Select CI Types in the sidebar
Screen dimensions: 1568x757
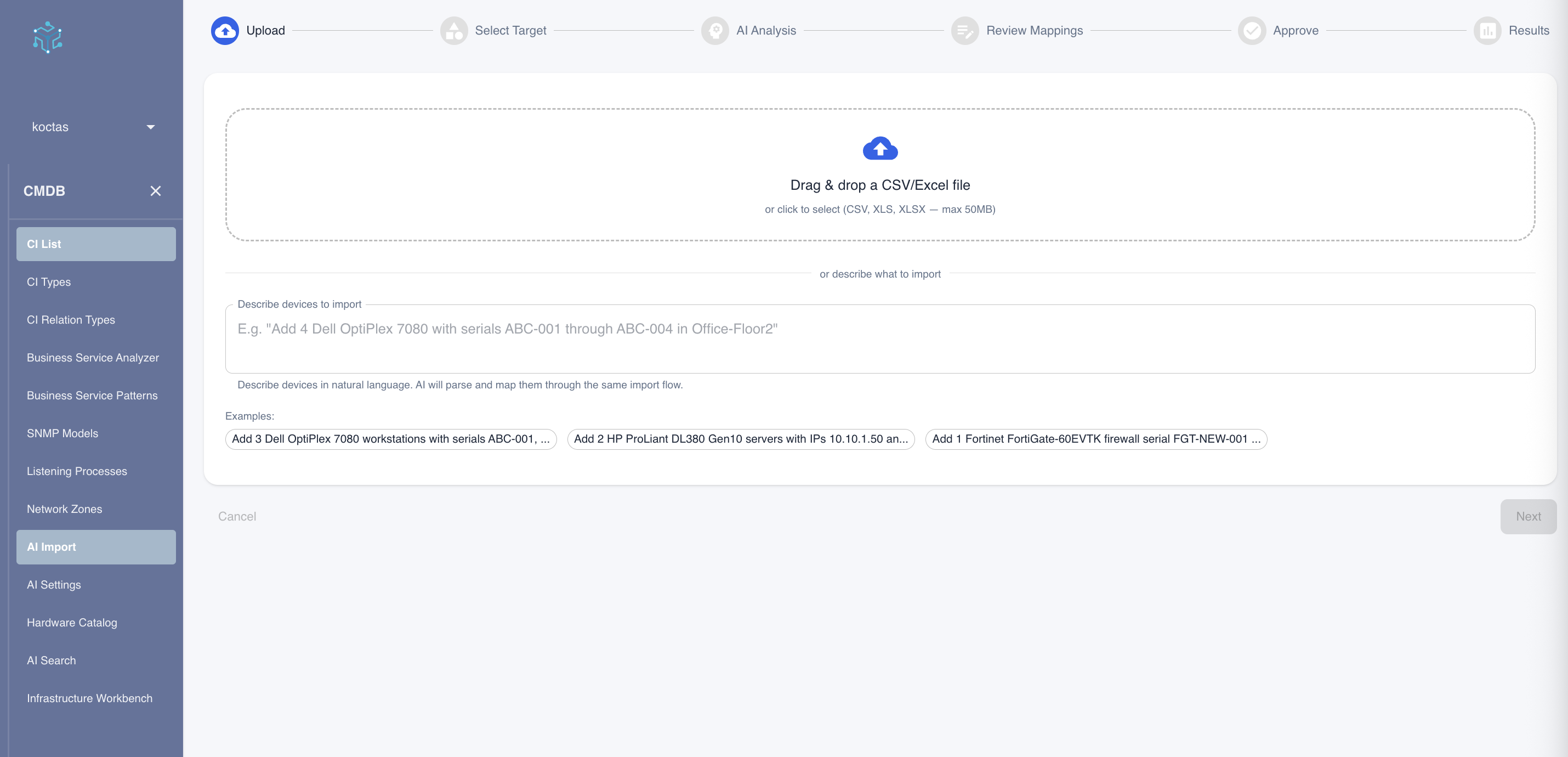(x=49, y=282)
